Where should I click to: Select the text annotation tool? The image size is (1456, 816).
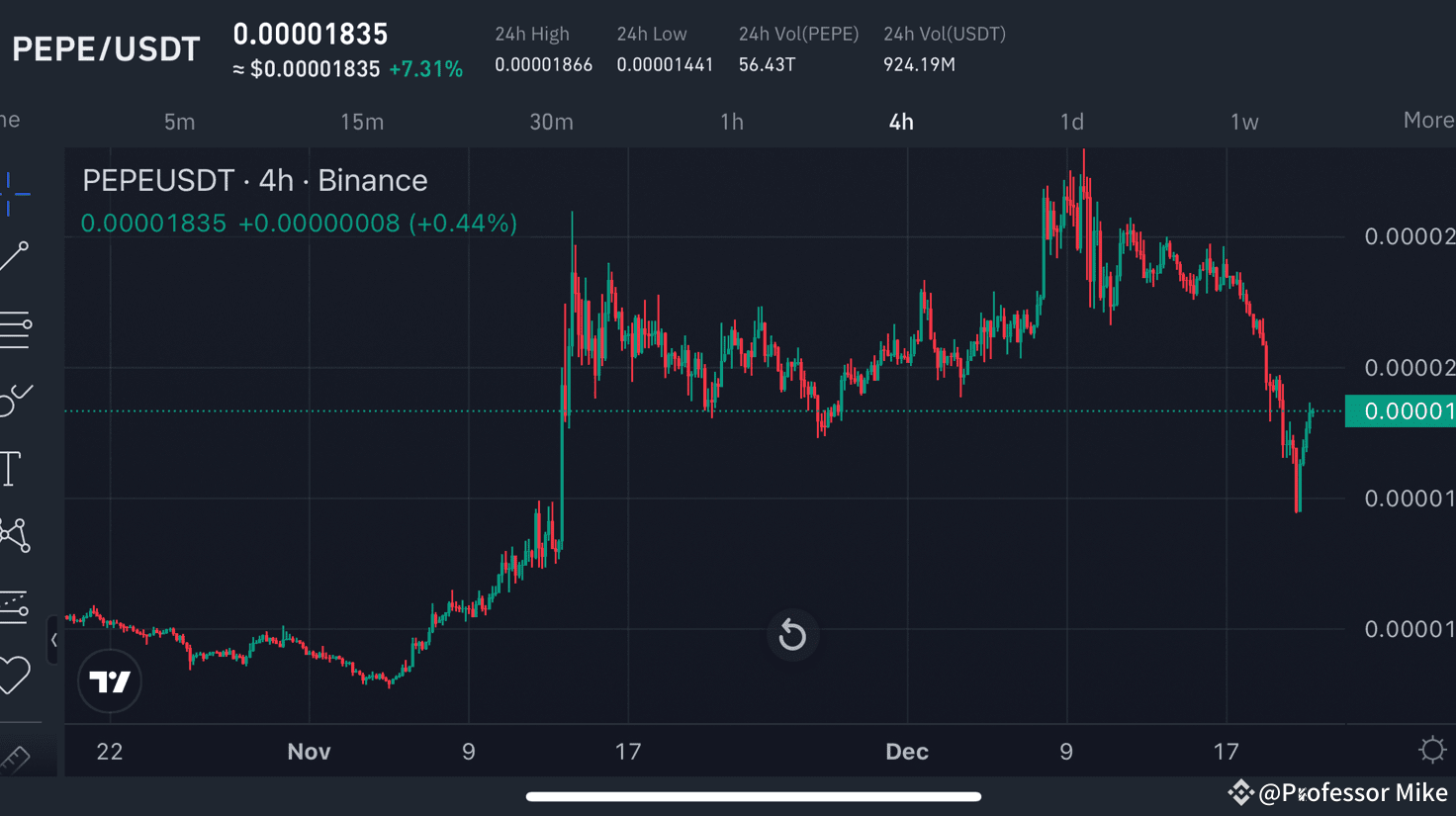pyautogui.click(x=11, y=469)
